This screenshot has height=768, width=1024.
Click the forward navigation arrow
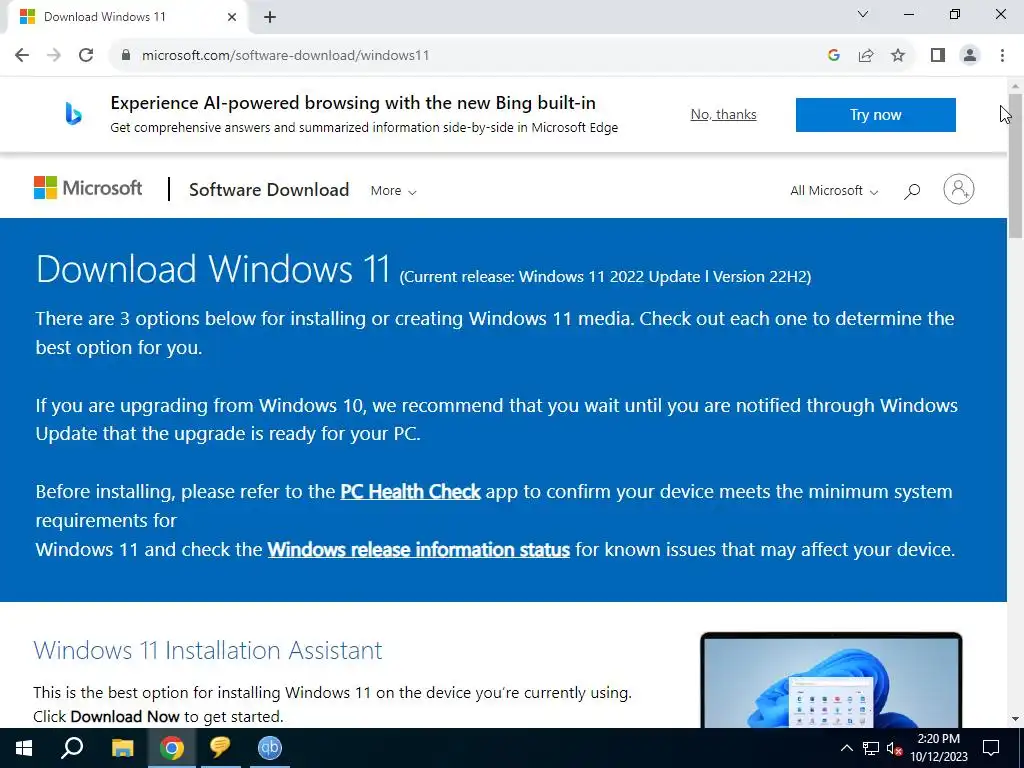point(54,55)
